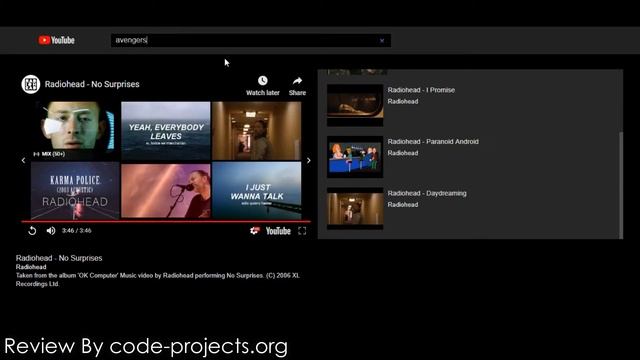
Task: Open Radiohead - I Promise thumbnail in list
Action: [355, 105]
